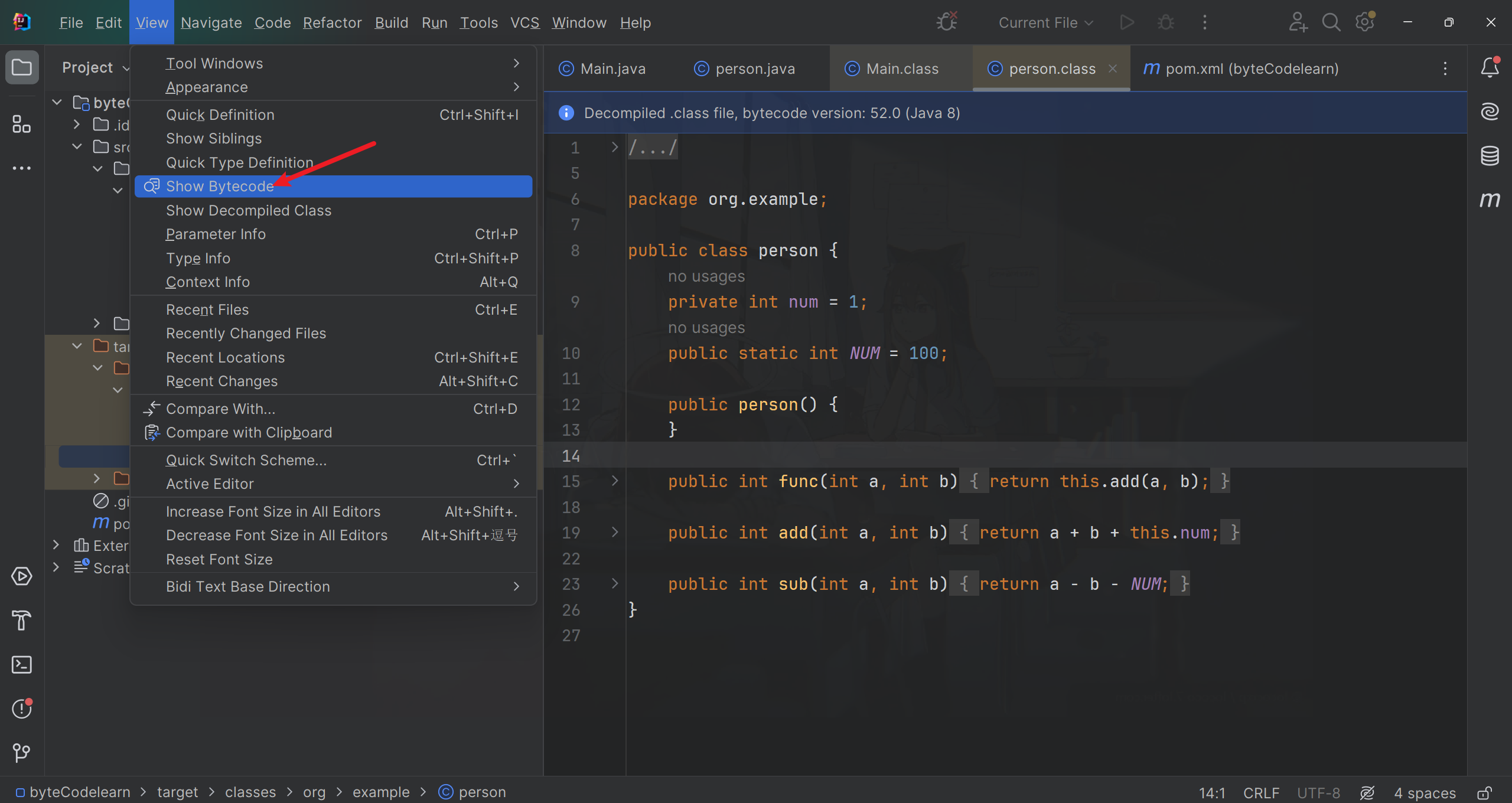Screen dimensions: 1512x803
Task: Expand folded header comment at line 1
Action: coord(615,147)
